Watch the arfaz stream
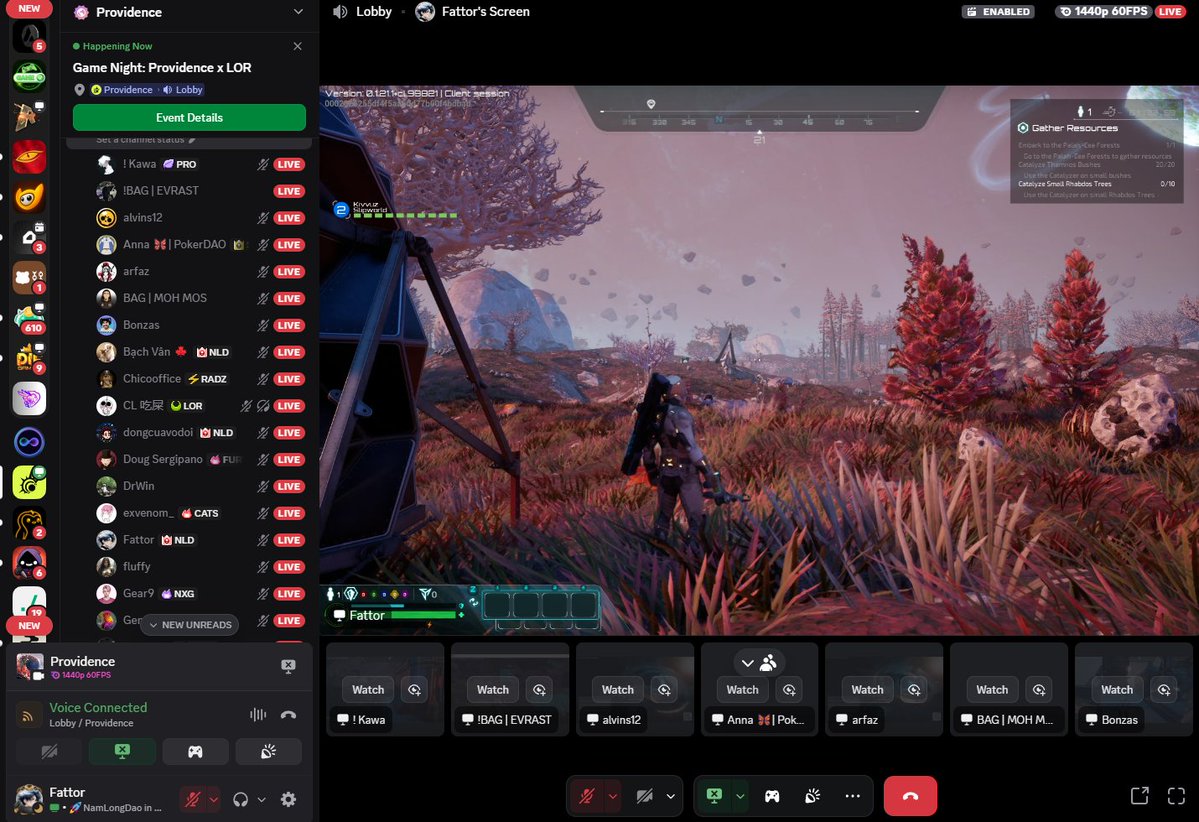The width and height of the screenshot is (1199, 822). pyautogui.click(x=867, y=690)
